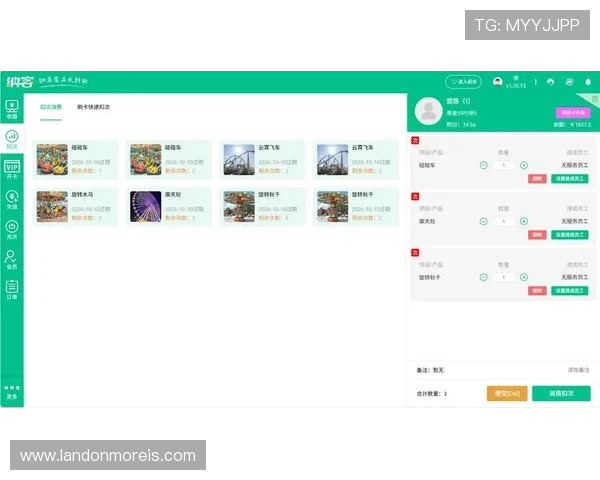Click the v1.30.13 version text

tap(516, 86)
